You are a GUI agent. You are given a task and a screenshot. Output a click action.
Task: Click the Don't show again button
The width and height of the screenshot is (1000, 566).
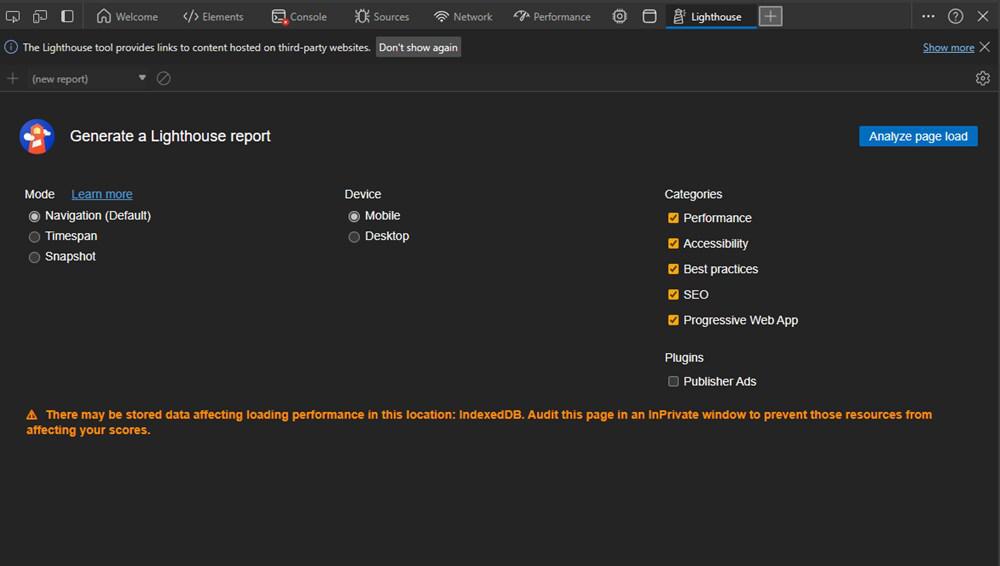418,47
